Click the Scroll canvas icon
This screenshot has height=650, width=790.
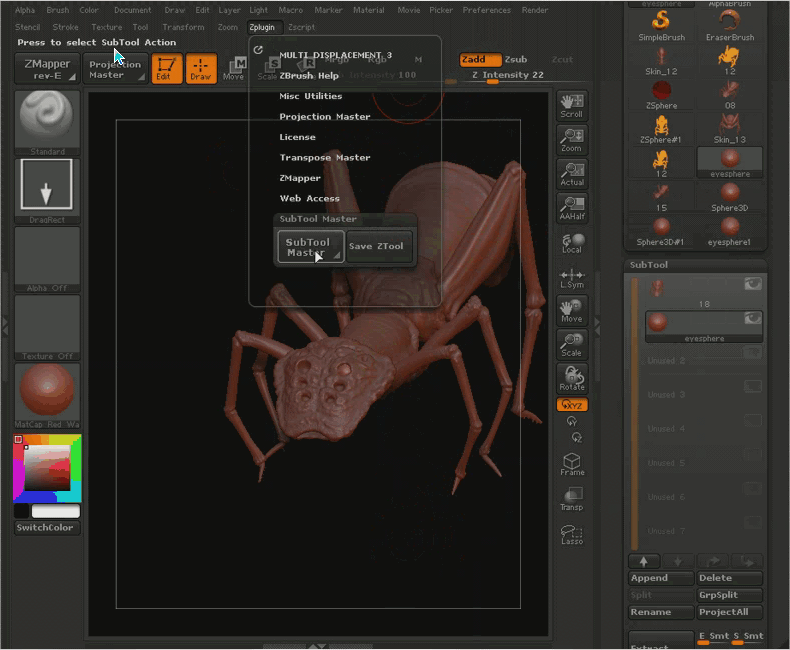[x=572, y=106]
